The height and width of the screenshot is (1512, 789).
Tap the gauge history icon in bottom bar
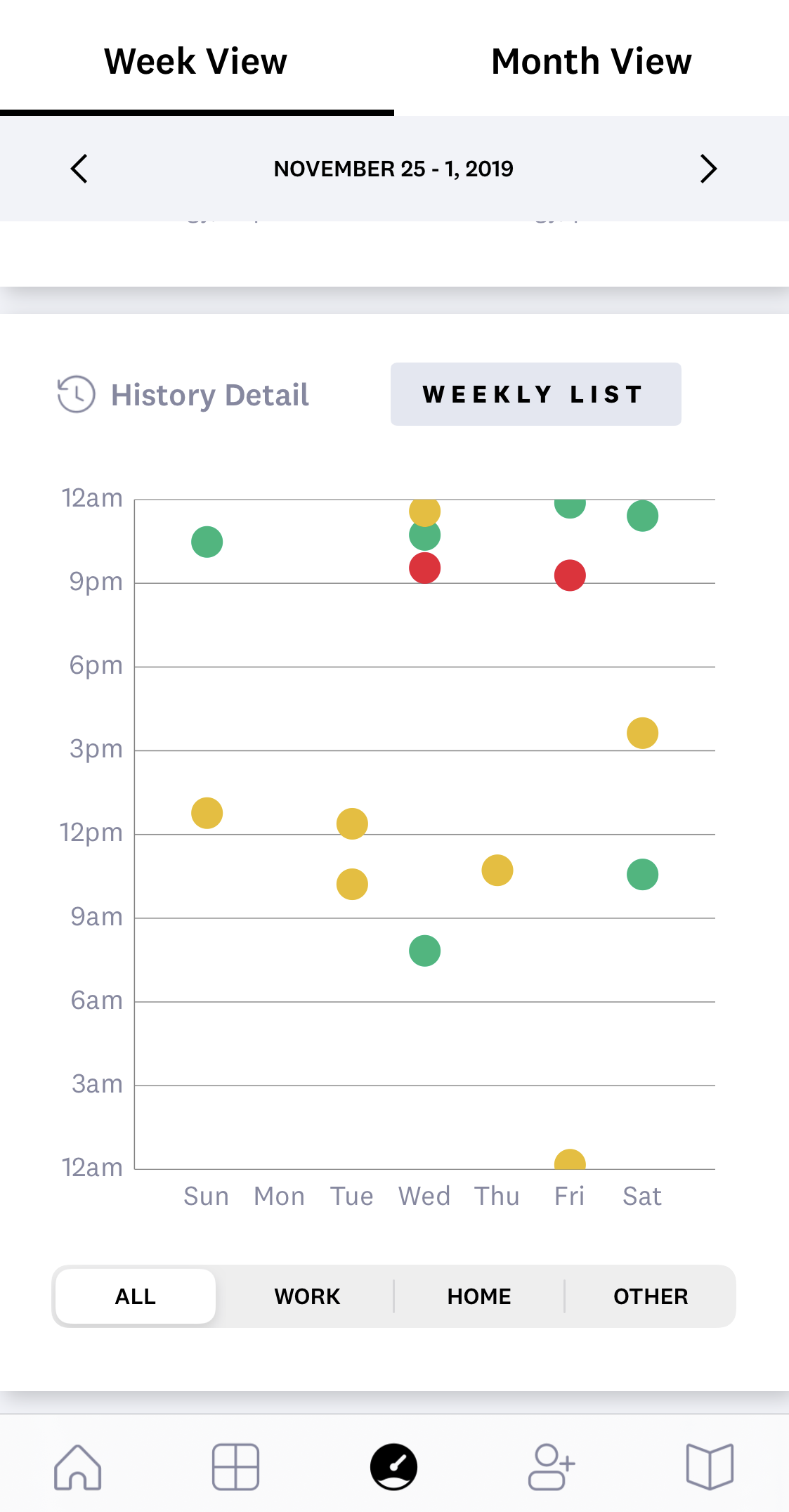[x=394, y=1466]
